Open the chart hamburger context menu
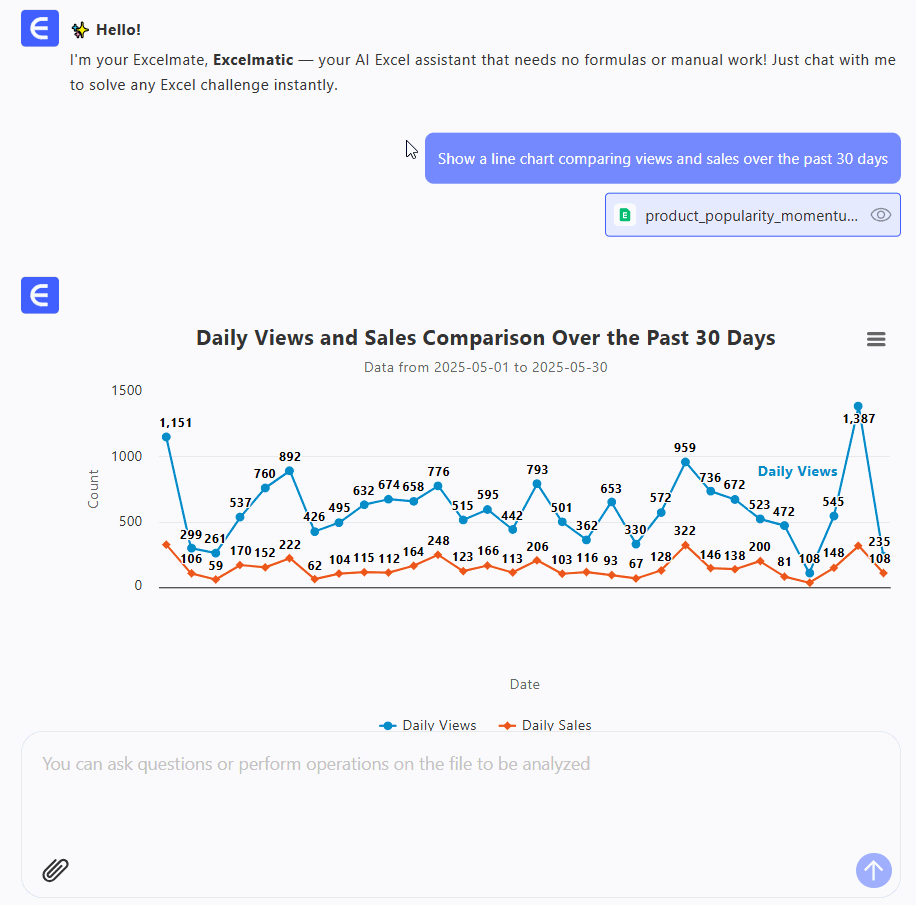The width and height of the screenshot is (916, 905). coord(876,340)
